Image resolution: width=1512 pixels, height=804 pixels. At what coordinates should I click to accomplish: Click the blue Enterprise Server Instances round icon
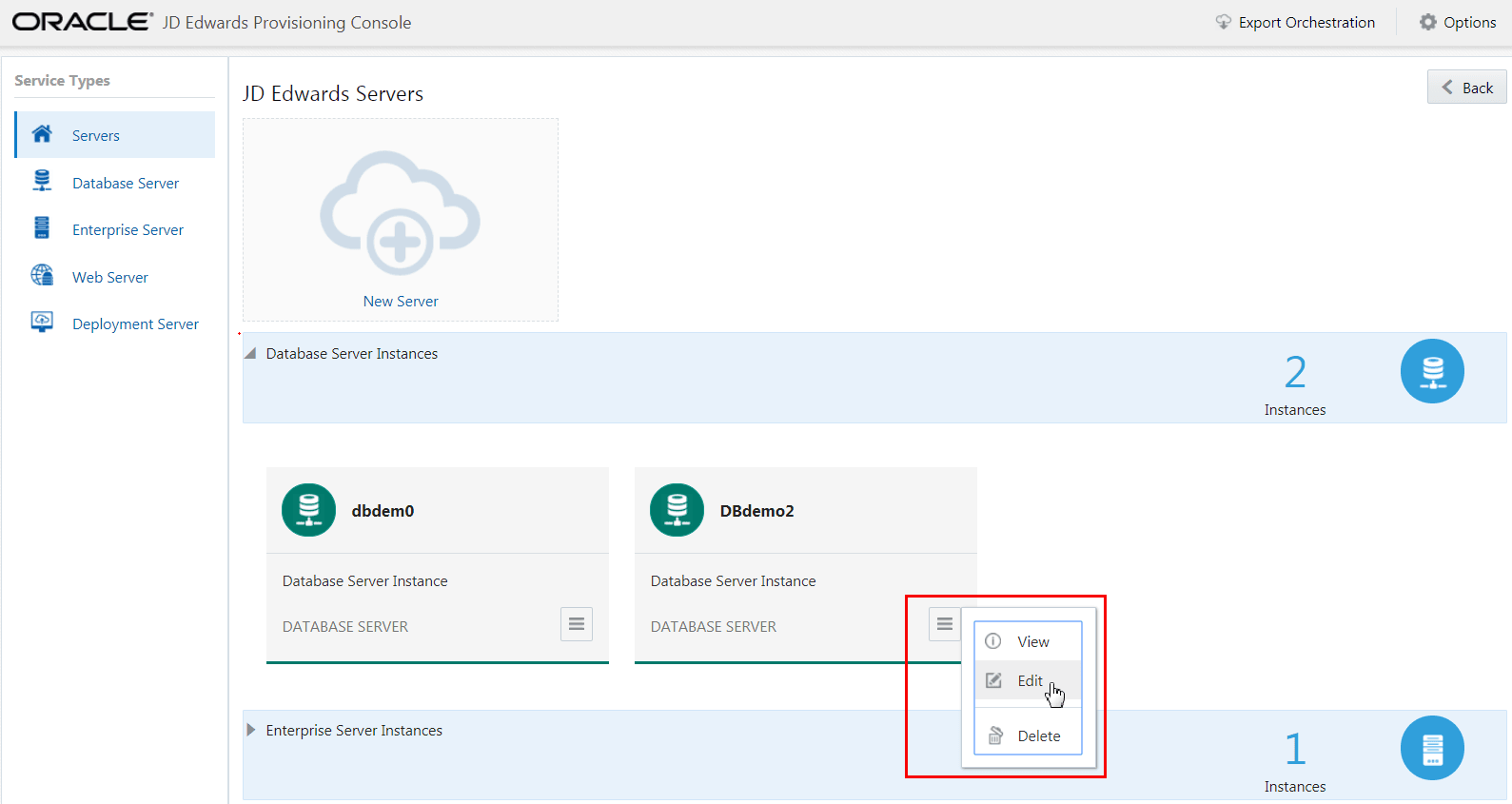[1432, 748]
